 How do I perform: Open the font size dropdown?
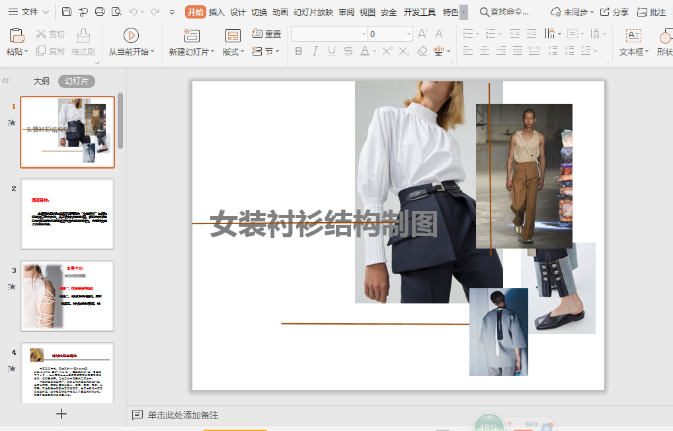[x=406, y=33]
